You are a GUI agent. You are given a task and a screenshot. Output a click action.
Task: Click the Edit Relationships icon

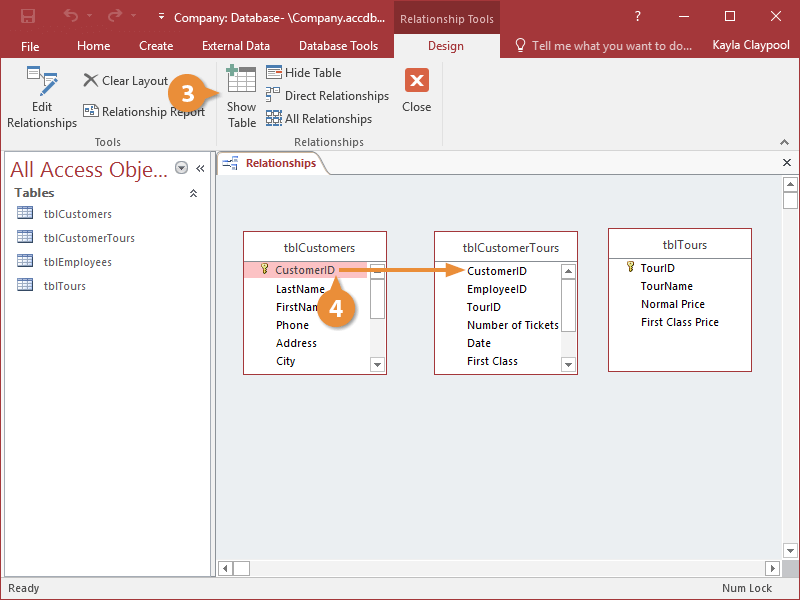coord(41,84)
